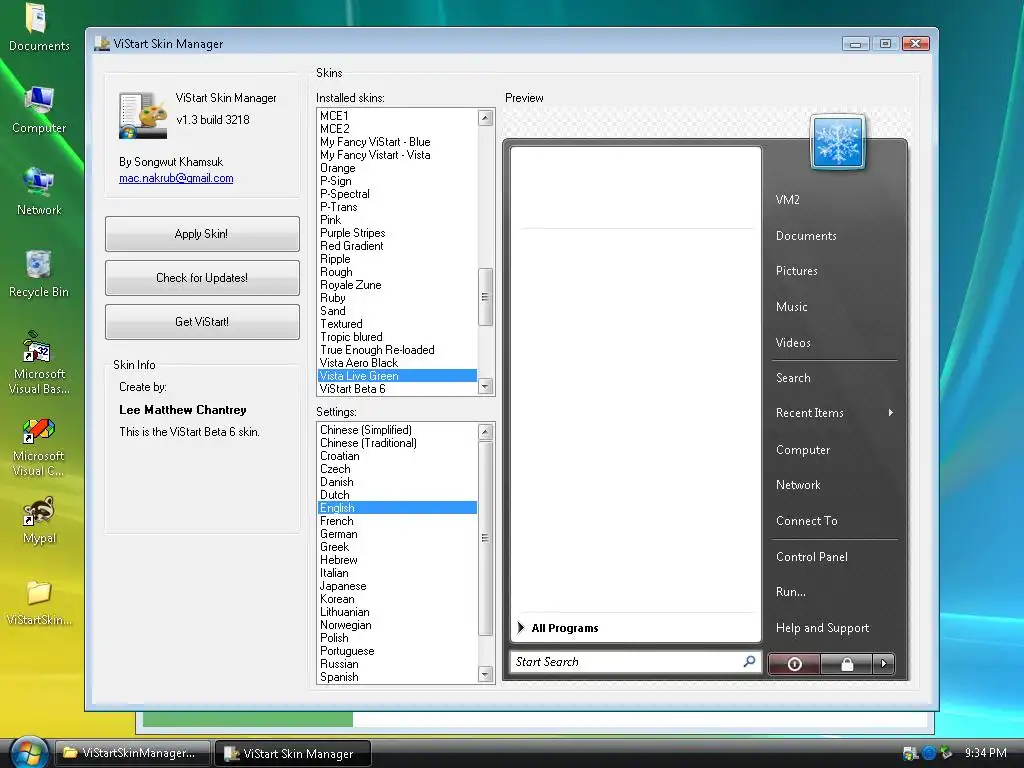The height and width of the screenshot is (768, 1024).
Task: Open the mac.nakrub@gmail.com email link
Action: pyautogui.click(x=176, y=178)
